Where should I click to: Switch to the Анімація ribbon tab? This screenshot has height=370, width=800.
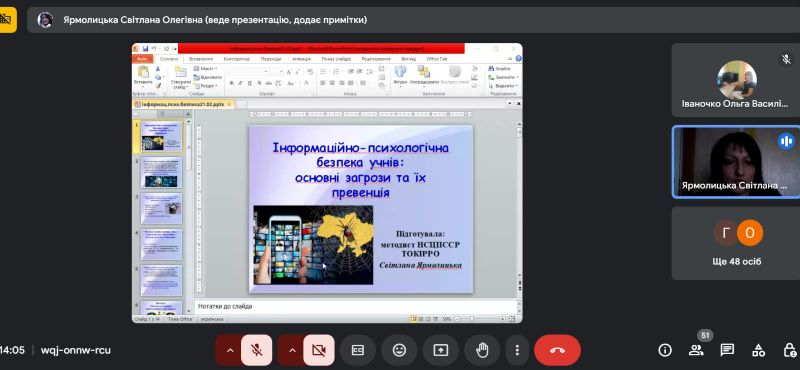click(x=302, y=59)
